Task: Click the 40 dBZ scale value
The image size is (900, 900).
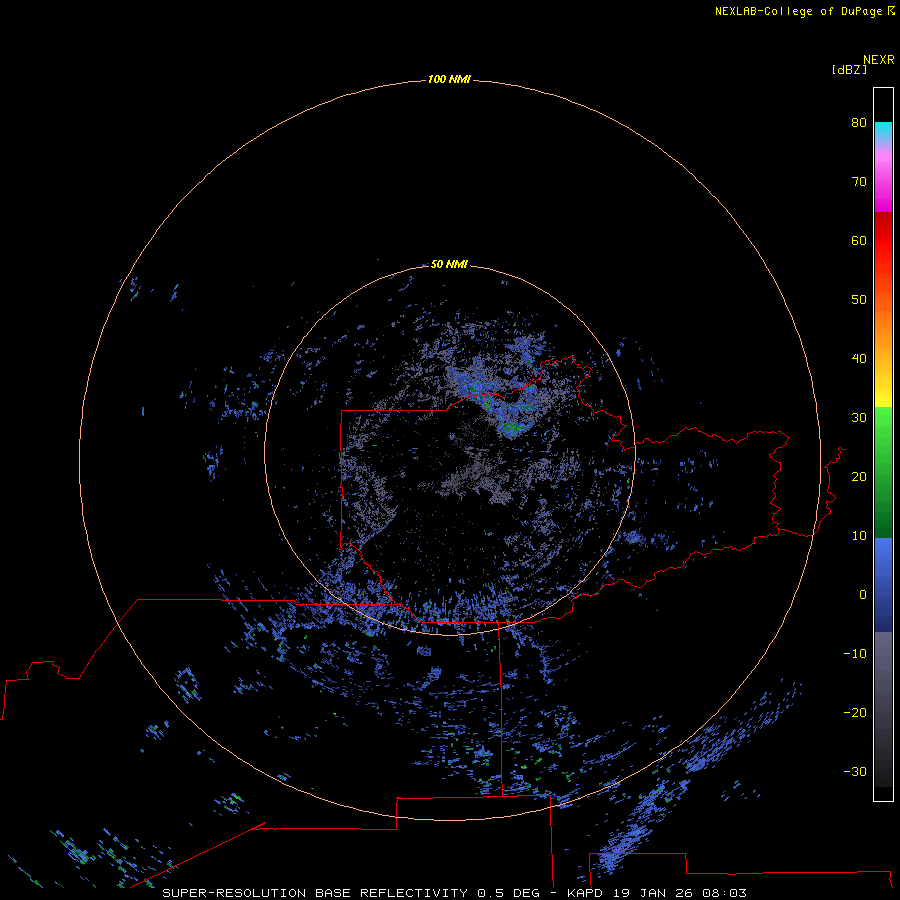Action: pyautogui.click(x=859, y=359)
